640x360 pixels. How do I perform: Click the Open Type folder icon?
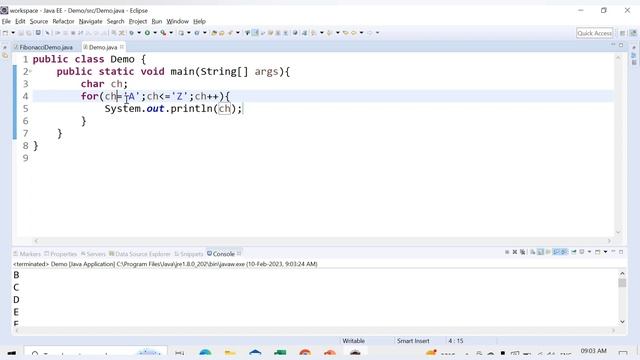pos(214,33)
